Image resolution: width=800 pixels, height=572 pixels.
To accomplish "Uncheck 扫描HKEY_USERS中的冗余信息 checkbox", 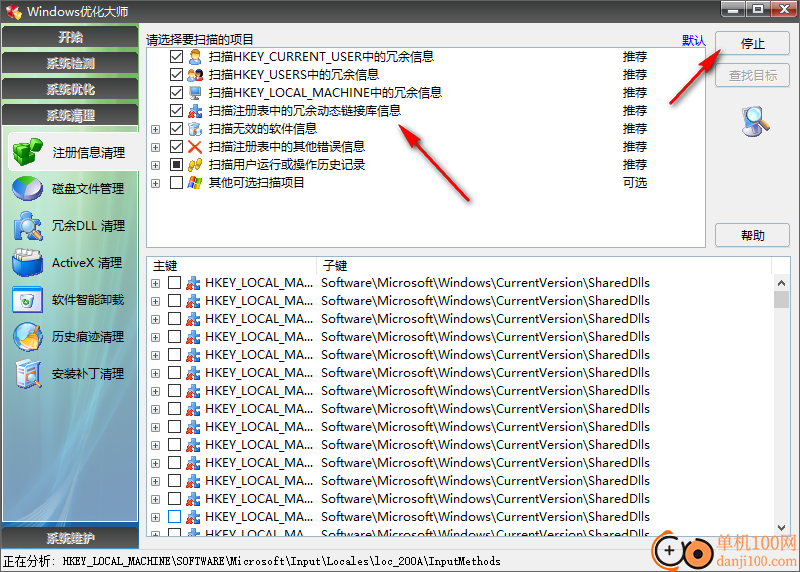I will pyautogui.click(x=176, y=74).
